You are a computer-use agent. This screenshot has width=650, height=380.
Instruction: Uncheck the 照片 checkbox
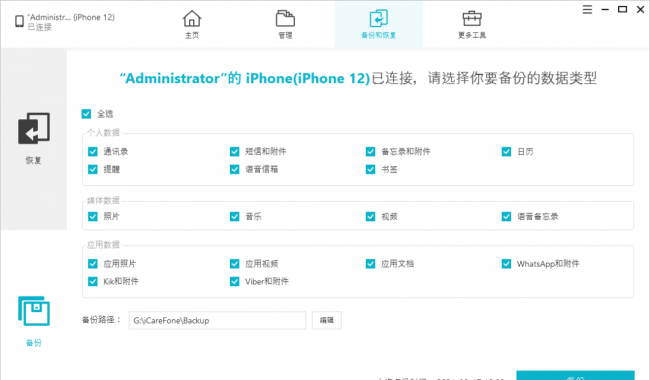click(x=93, y=216)
